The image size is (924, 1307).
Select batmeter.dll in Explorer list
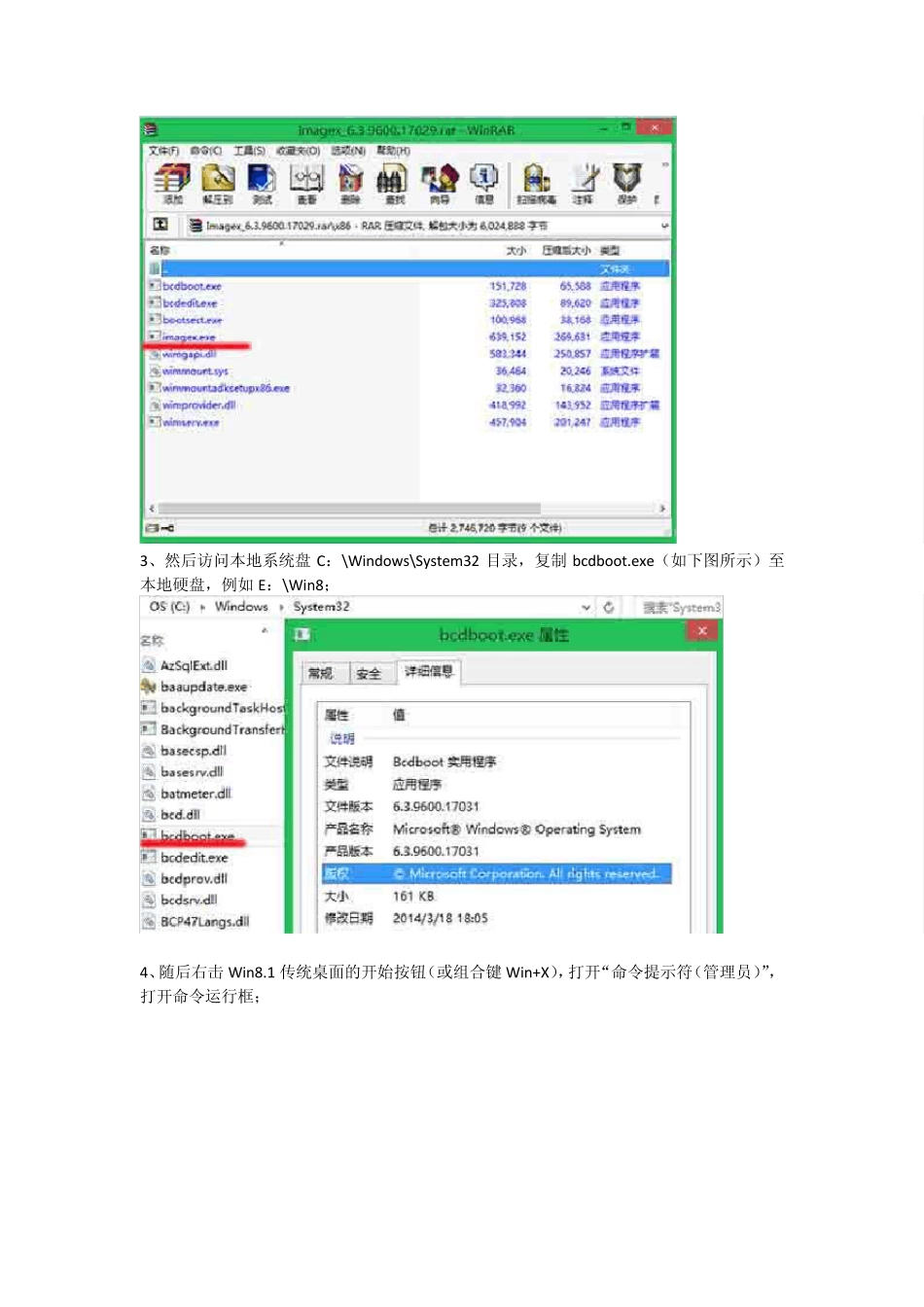195,794
